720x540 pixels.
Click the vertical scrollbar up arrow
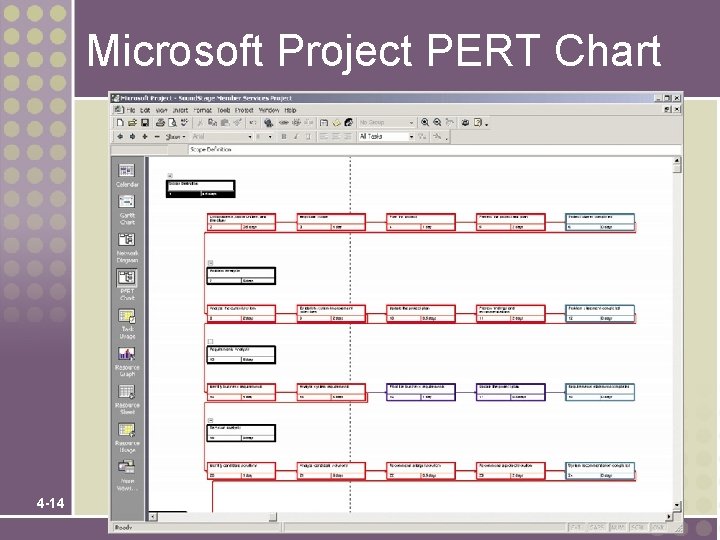676,161
